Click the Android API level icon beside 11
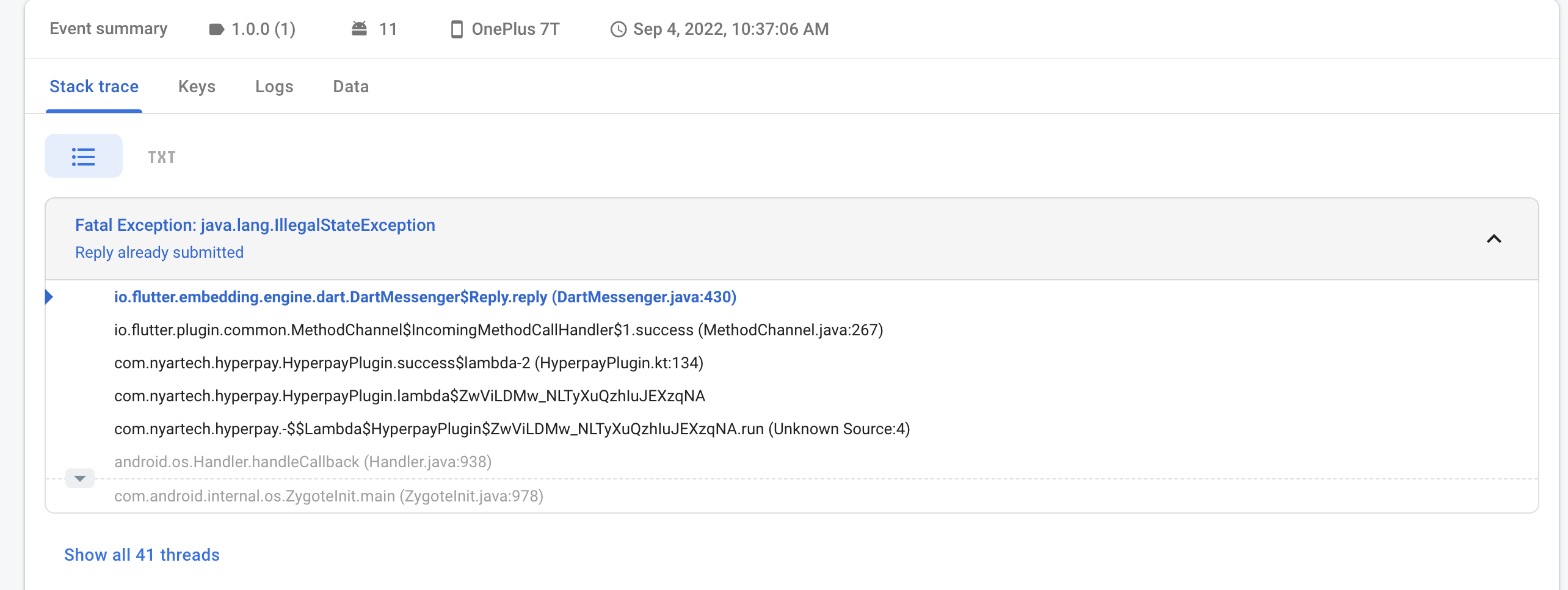The height and width of the screenshot is (590, 1568). pyautogui.click(x=360, y=28)
